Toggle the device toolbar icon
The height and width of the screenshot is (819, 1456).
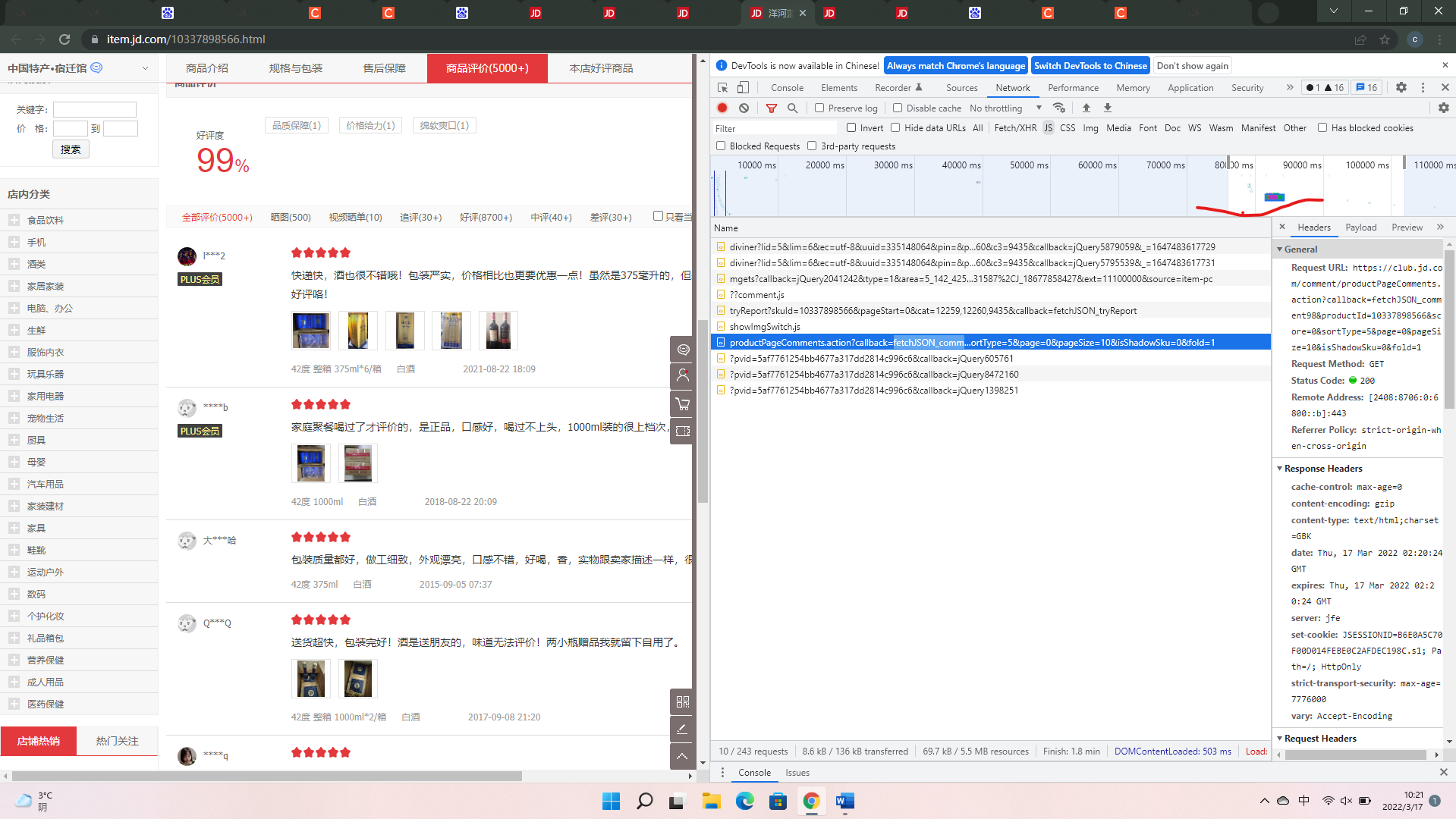coord(743,87)
